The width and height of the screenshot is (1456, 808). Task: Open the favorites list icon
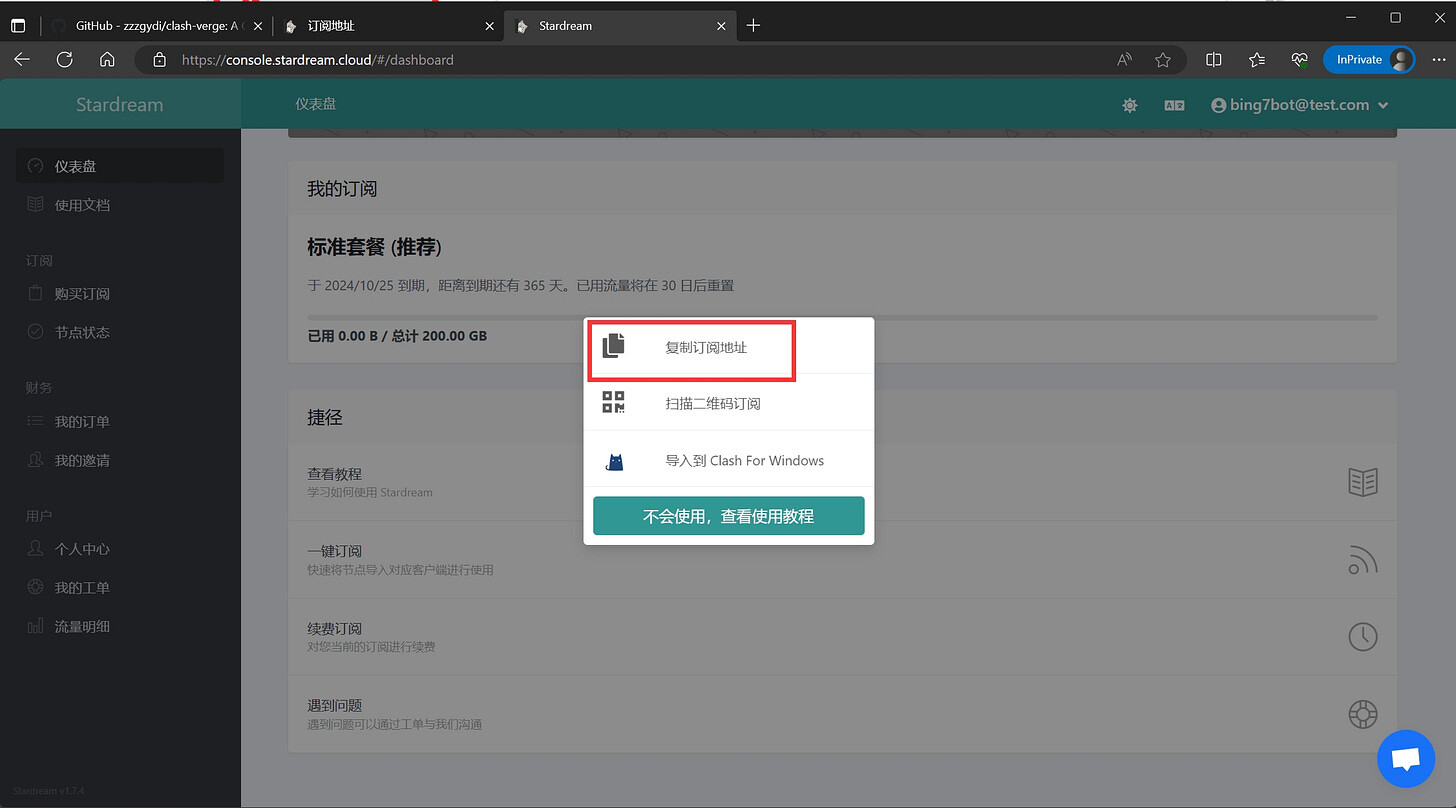(x=1257, y=60)
